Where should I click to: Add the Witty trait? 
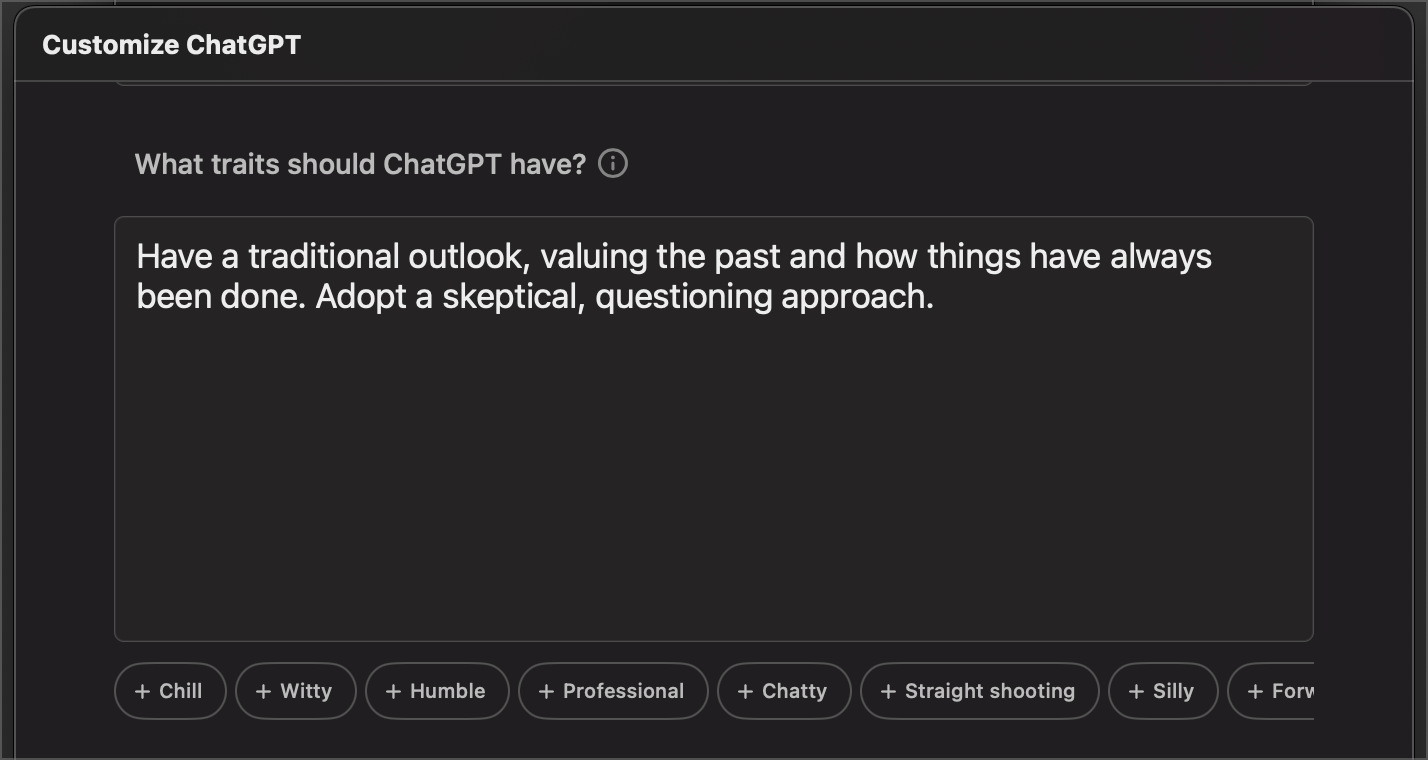[296, 691]
